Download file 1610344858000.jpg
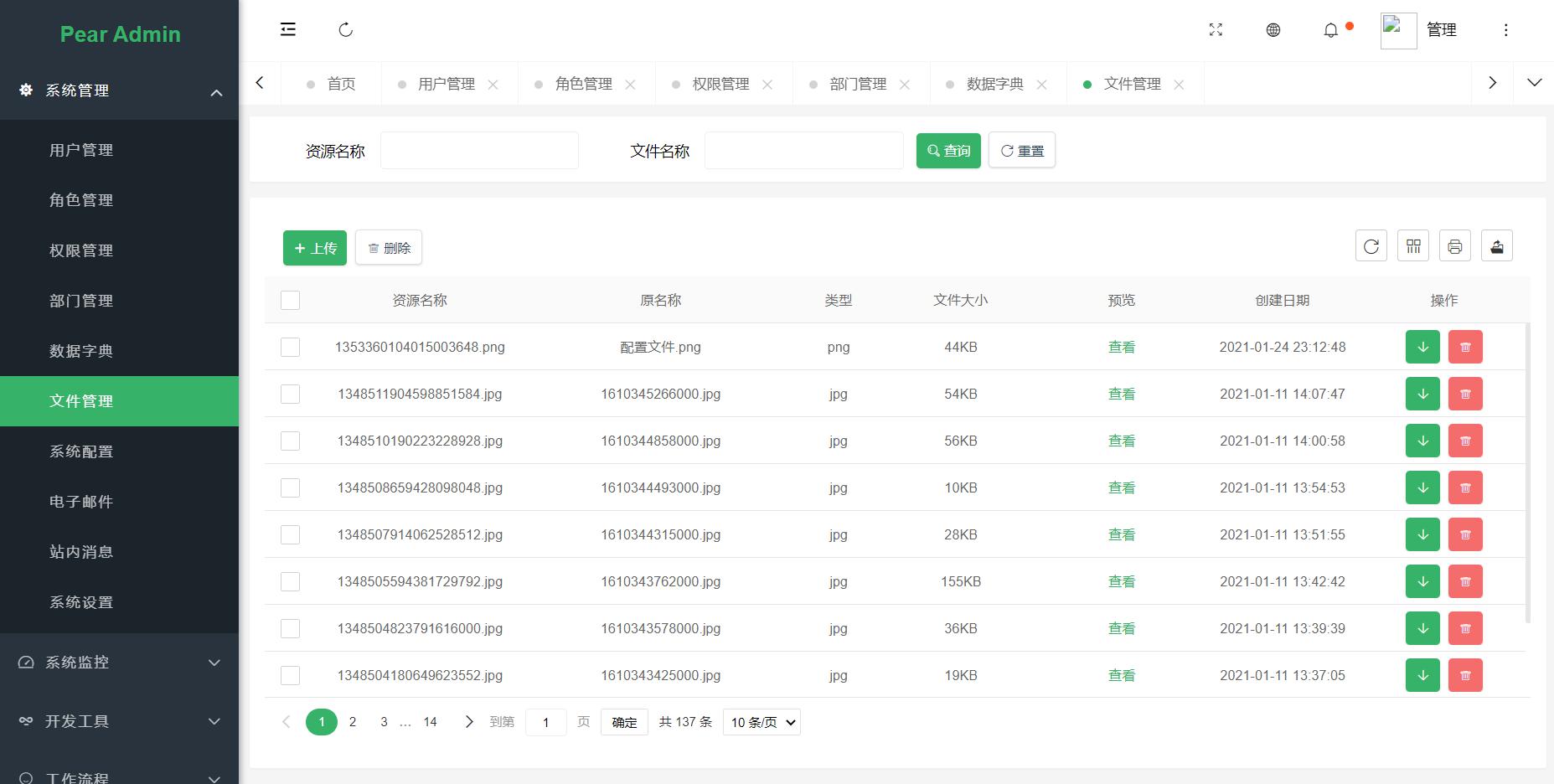1554x784 pixels. click(x=1422, y=441)
